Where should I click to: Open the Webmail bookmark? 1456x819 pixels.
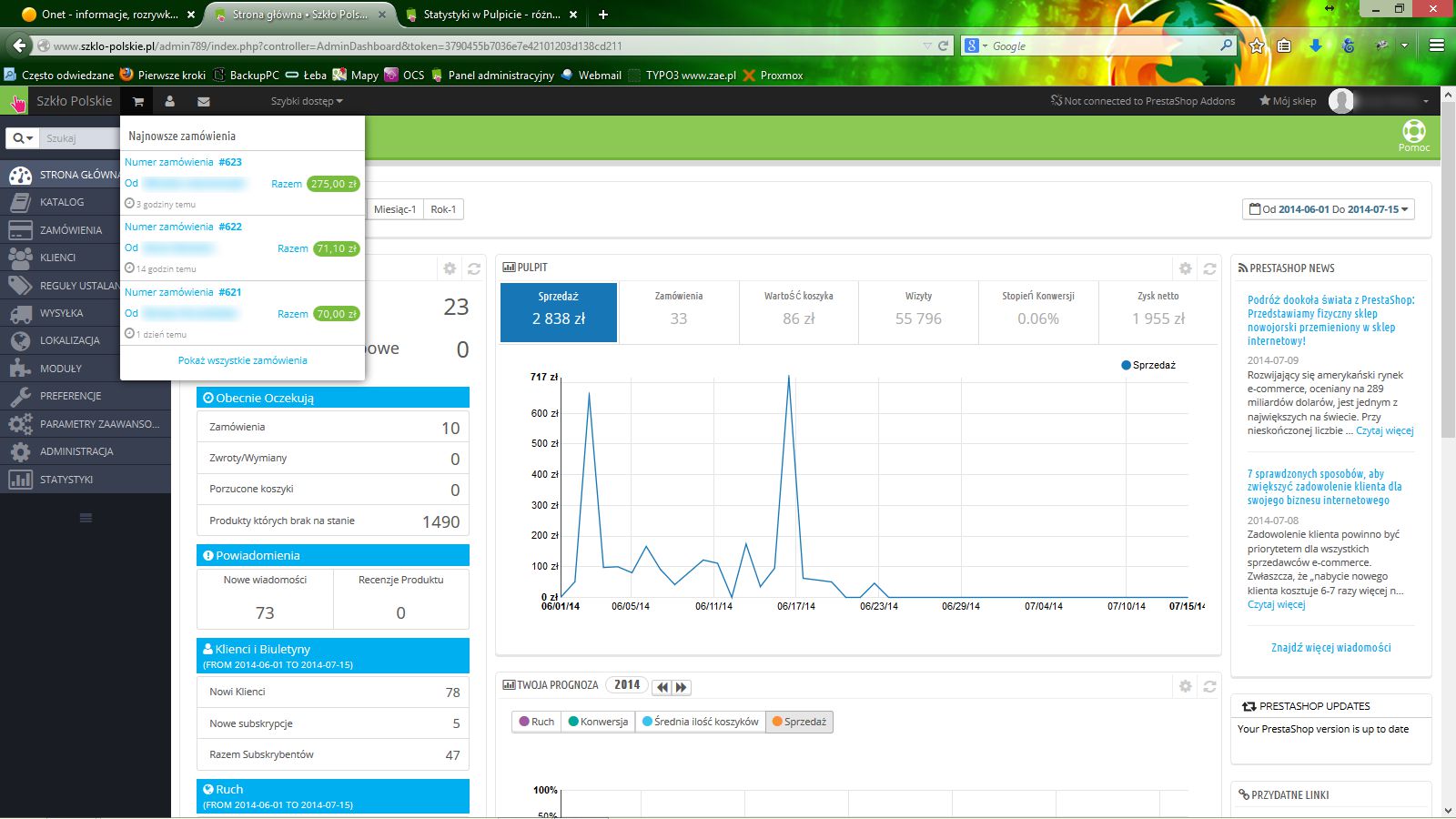pyautogui.click(x=591, y=76)
